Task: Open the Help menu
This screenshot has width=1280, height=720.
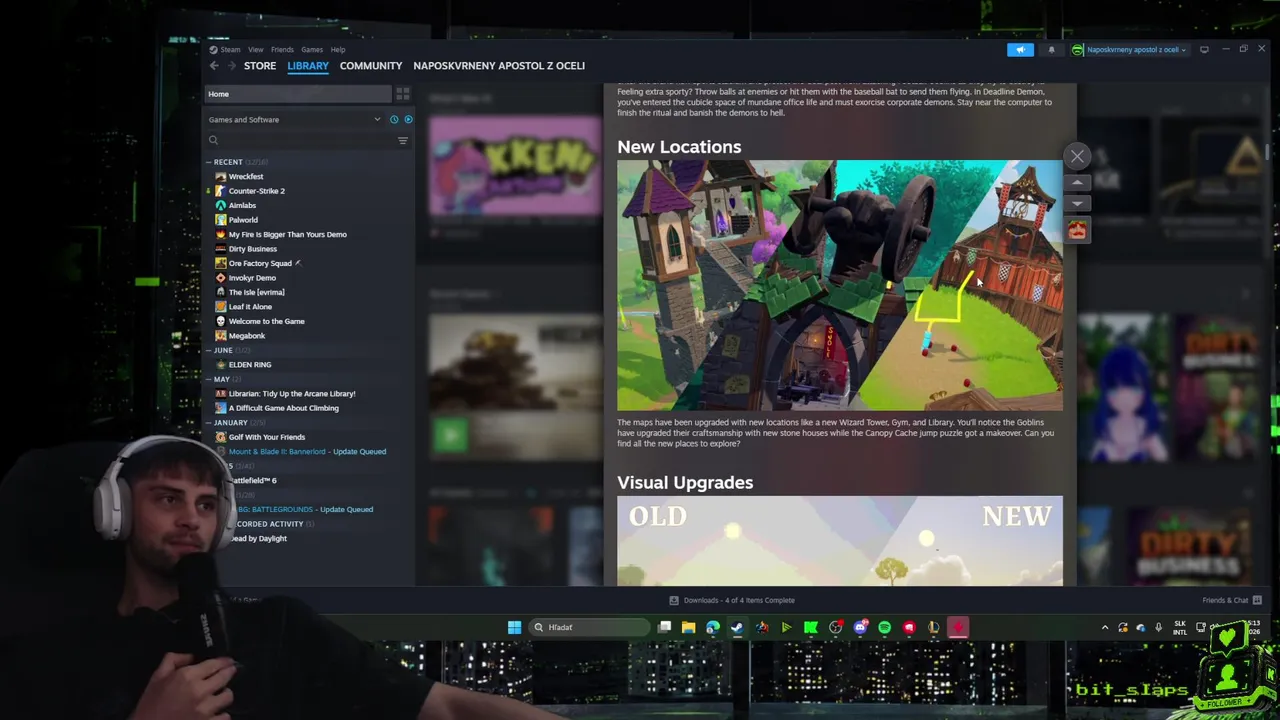Action: [338, 50]
